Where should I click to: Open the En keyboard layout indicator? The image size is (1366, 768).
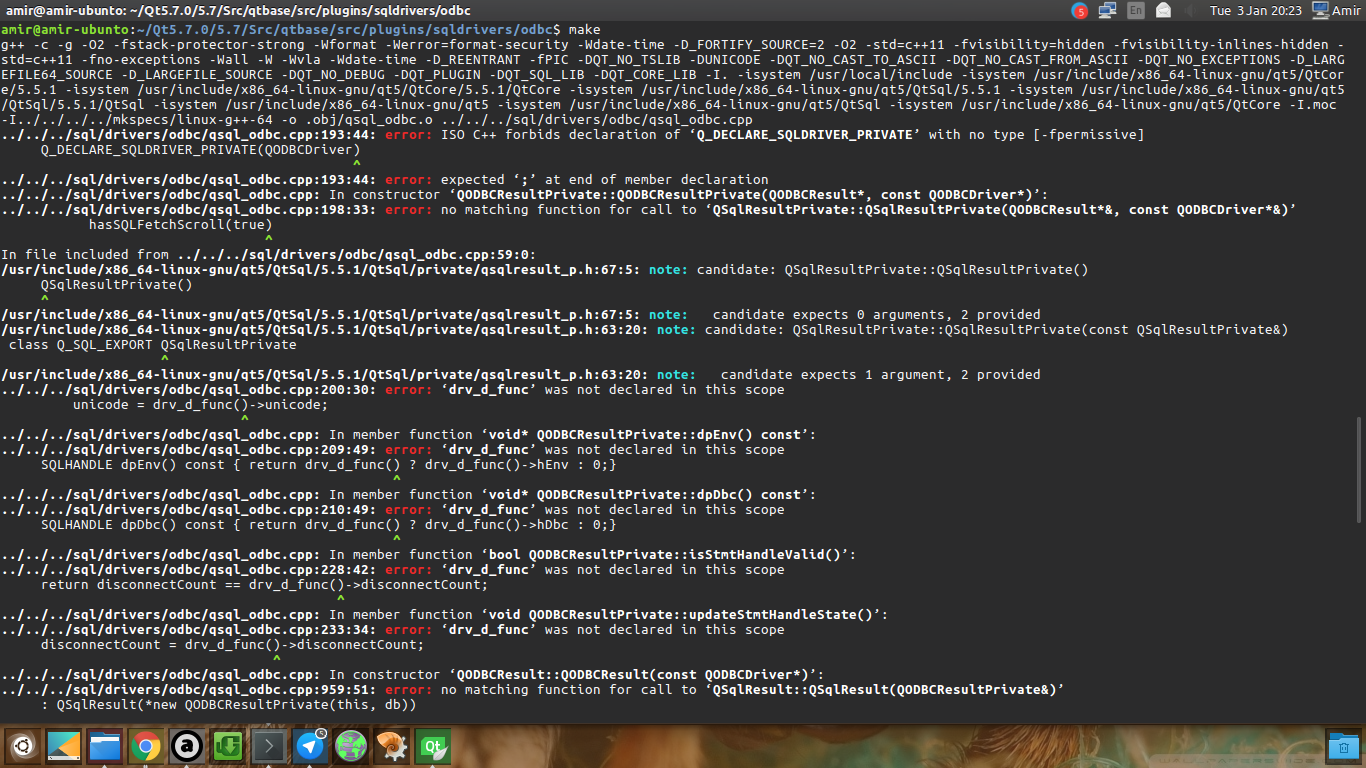point(1136,11)
